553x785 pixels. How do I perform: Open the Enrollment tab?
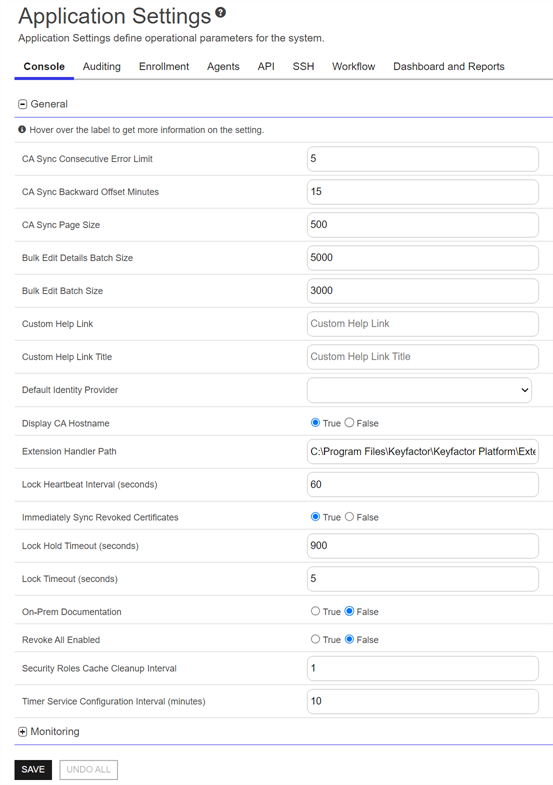(164, 67)
